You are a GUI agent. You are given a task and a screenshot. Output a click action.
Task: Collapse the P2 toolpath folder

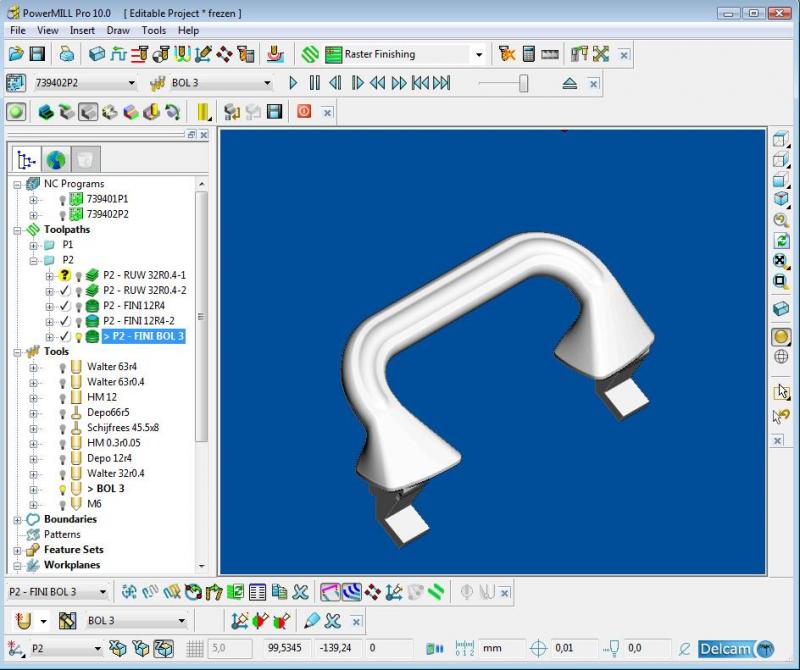point(34,261)
